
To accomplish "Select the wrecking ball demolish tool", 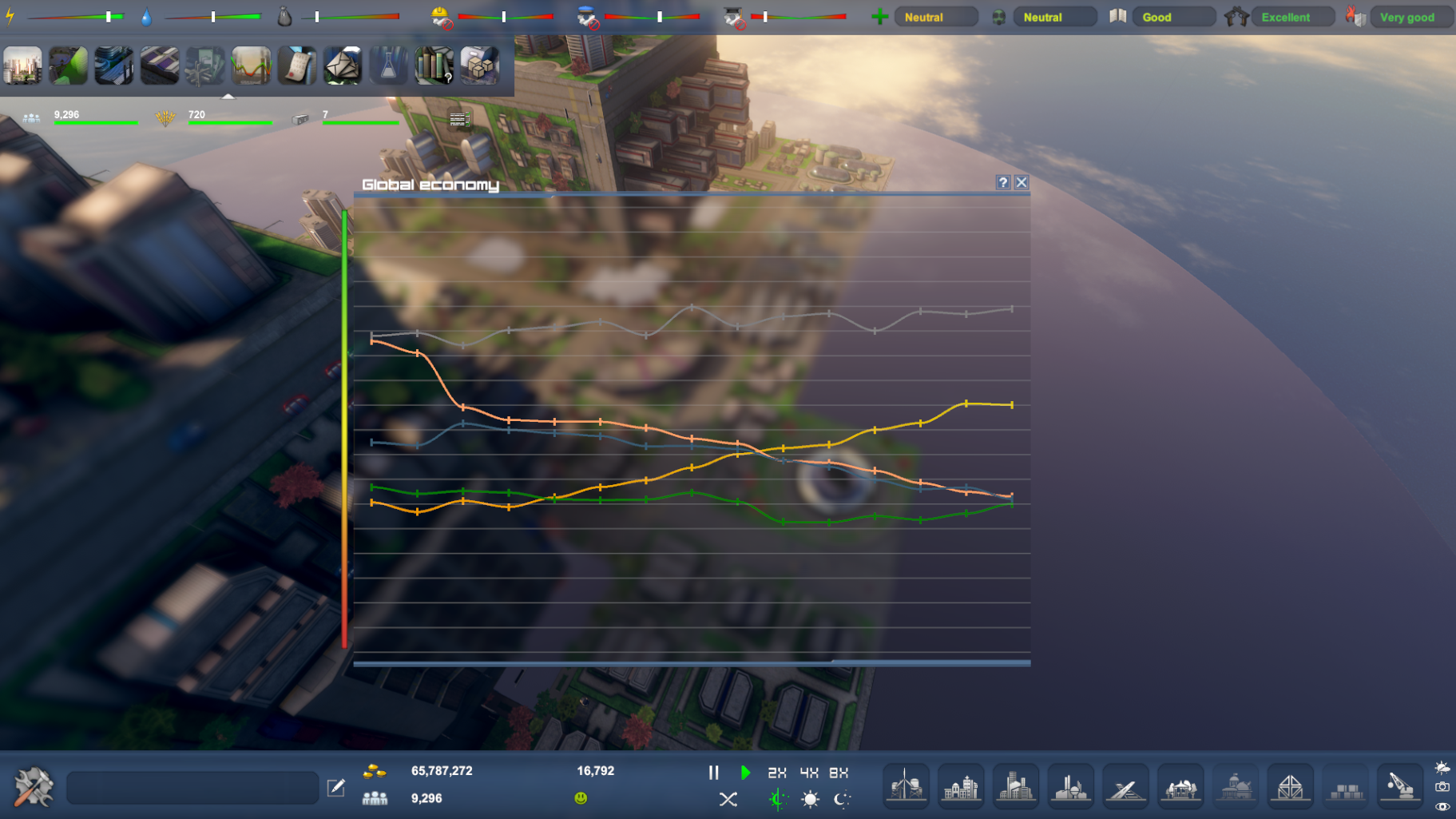I will pyautogui.click(x=1400, y=787).
